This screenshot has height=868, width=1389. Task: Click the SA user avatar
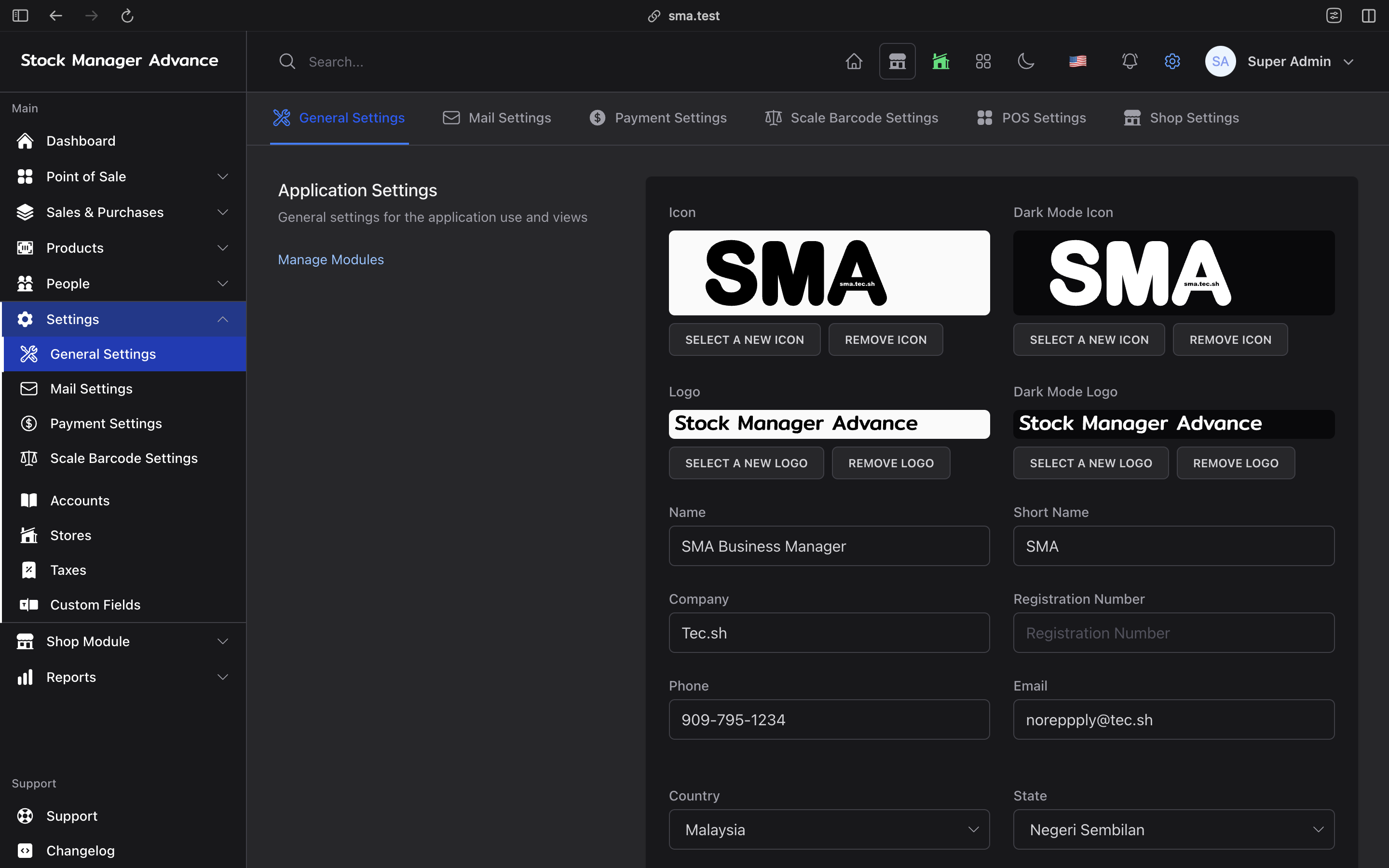coord(1220,61)
